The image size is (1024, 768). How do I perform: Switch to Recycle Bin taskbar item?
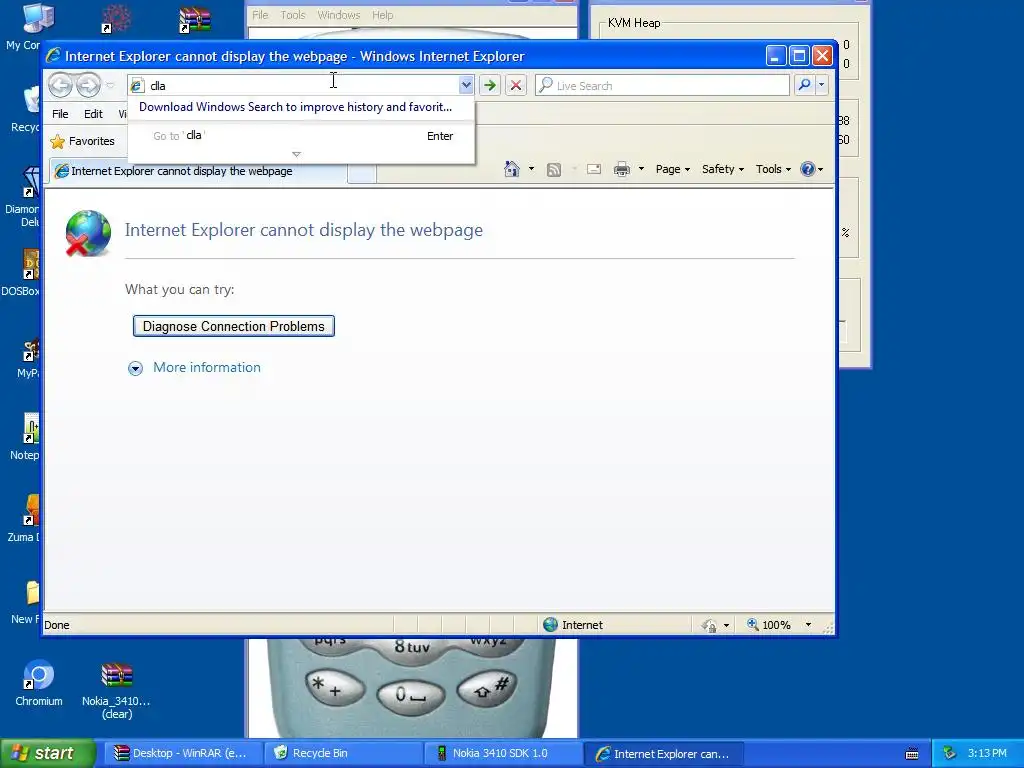342,754
